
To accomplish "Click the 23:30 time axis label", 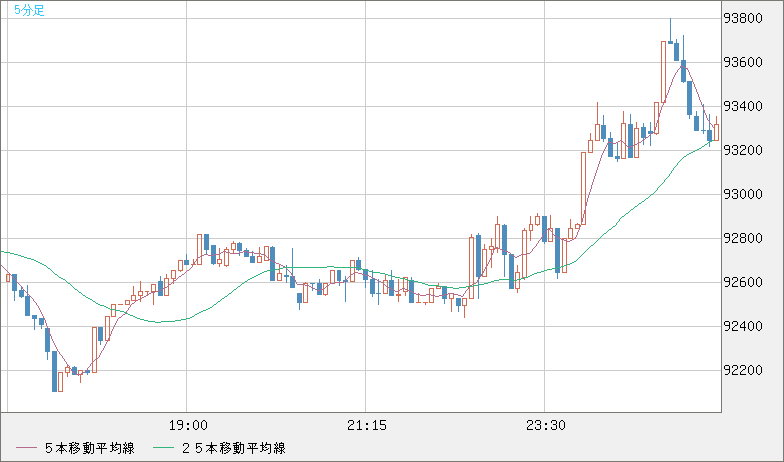I will (546, 426).
